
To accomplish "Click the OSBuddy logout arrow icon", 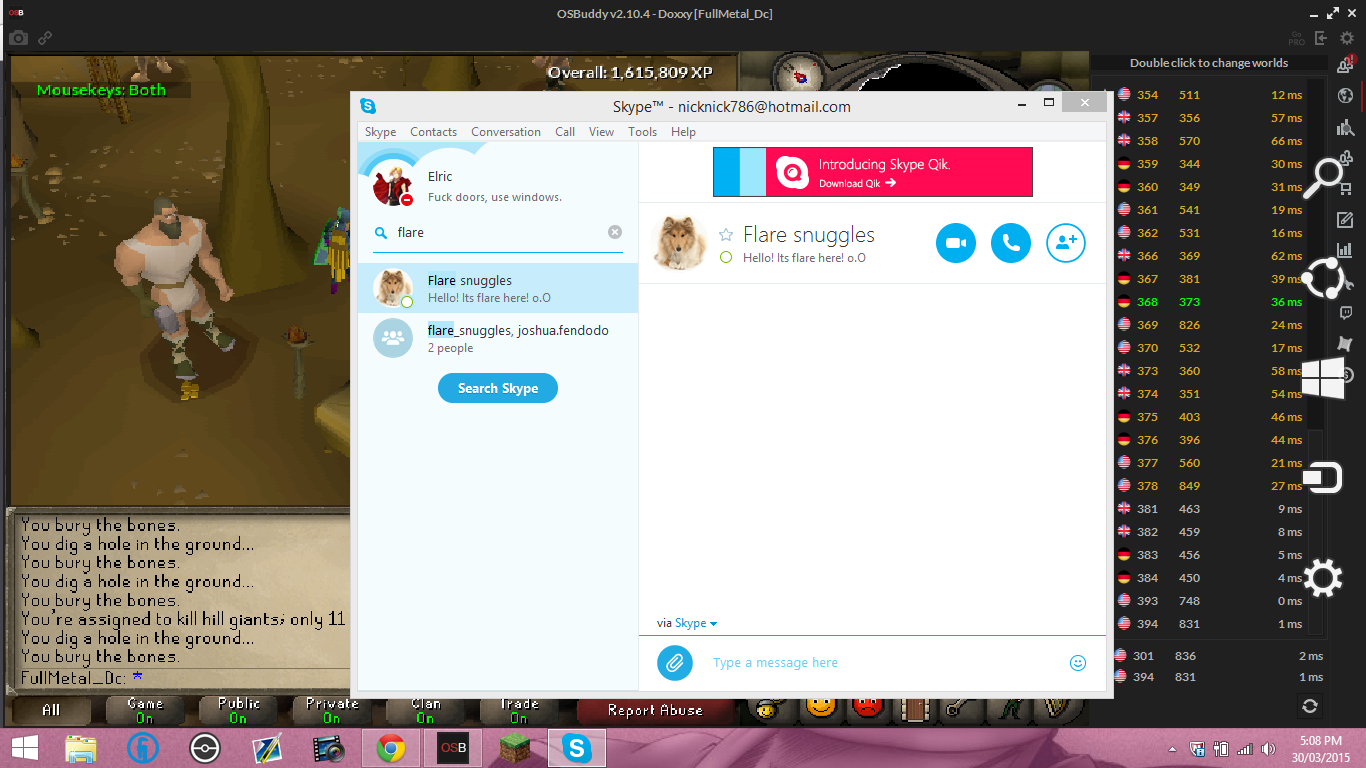I will (1321, 38).
